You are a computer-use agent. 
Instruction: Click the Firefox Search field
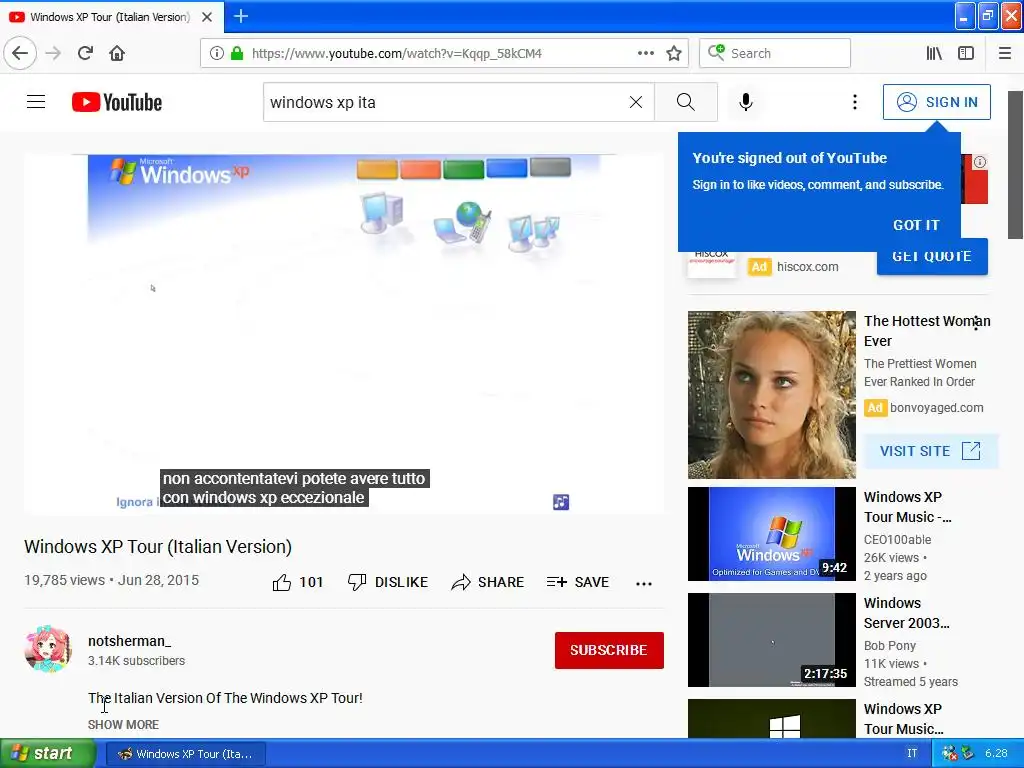(x=775, y=53)
